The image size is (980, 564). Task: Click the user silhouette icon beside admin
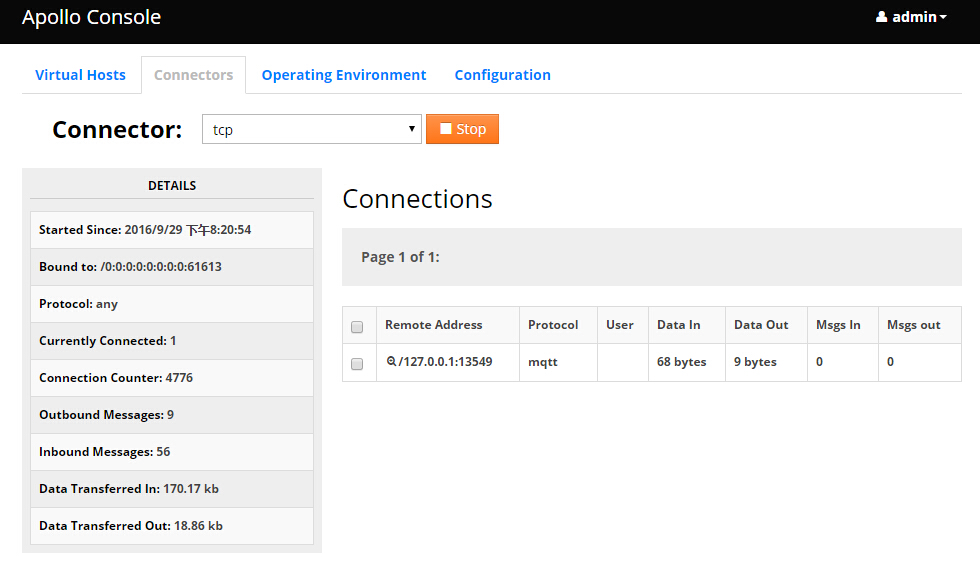point(881,17)
